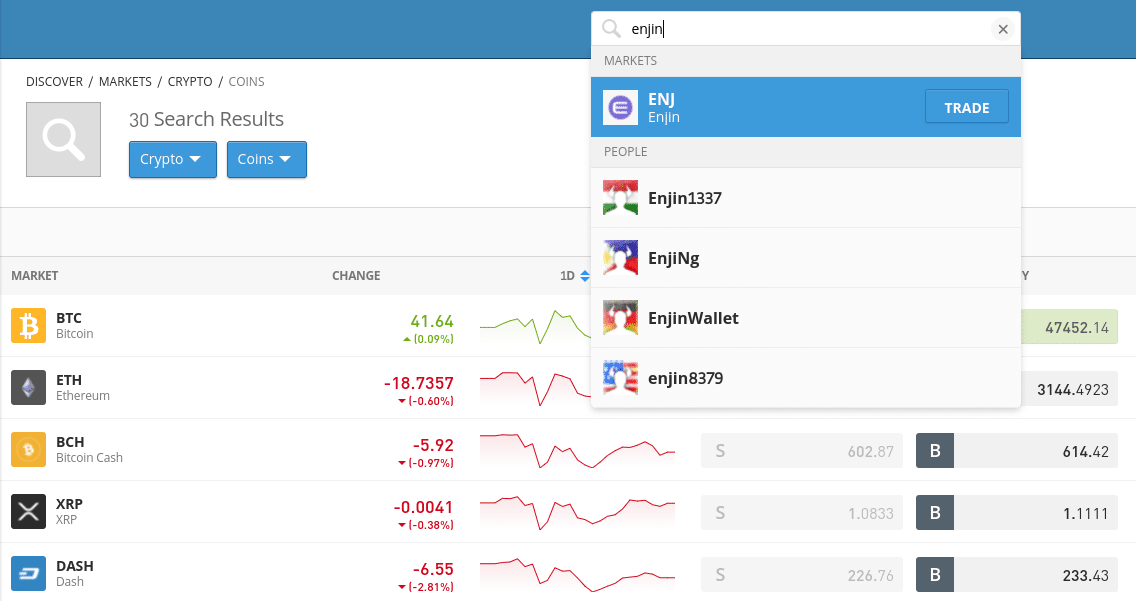Buy XRP at 1.1111

1016,513
